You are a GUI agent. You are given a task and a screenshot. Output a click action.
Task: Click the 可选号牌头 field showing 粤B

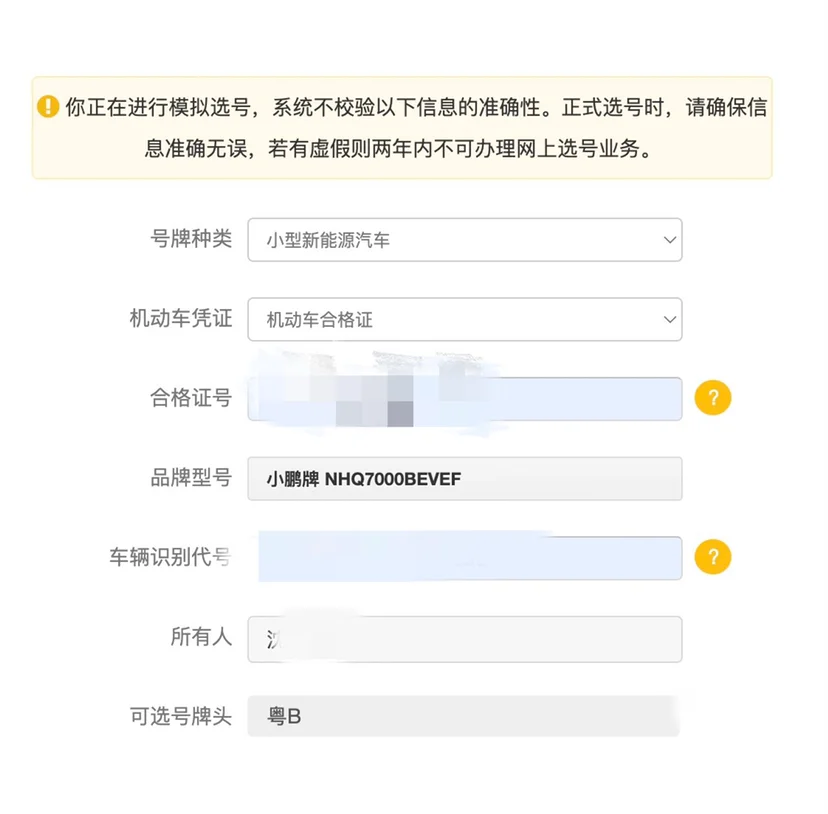pyautogui.click(x=463, y=717)
